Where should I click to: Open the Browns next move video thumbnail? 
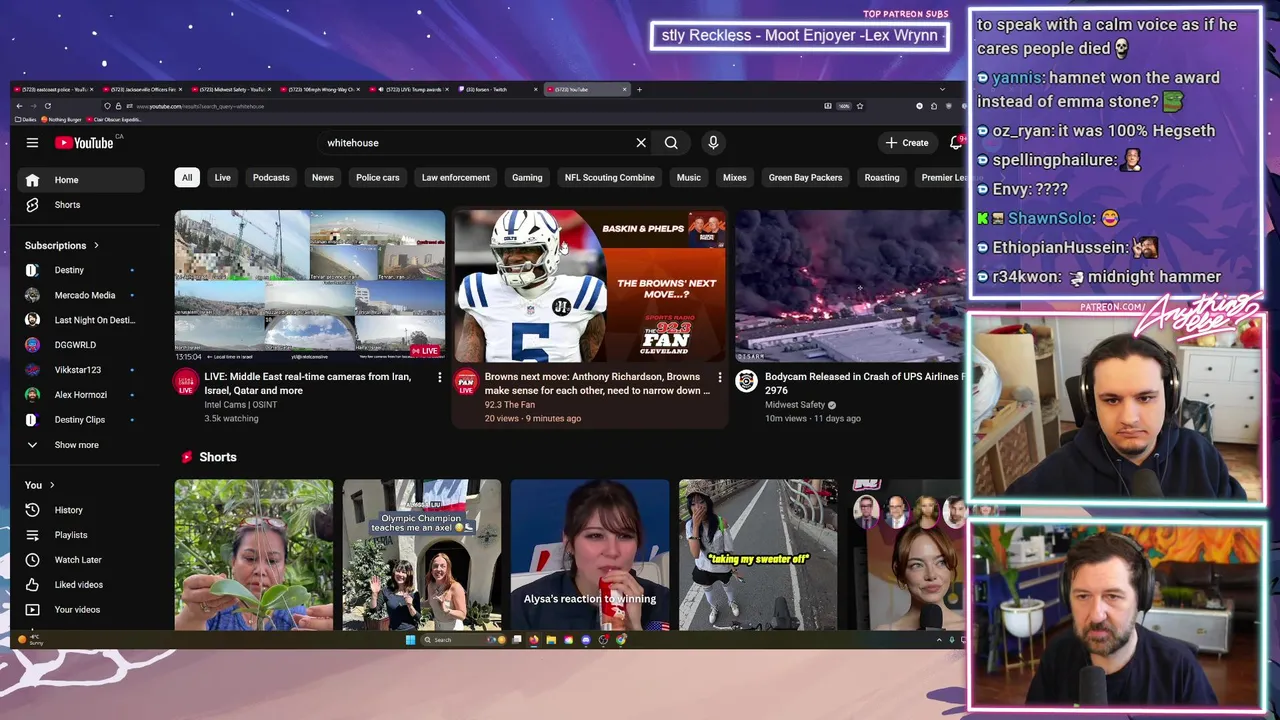(590, 285)
